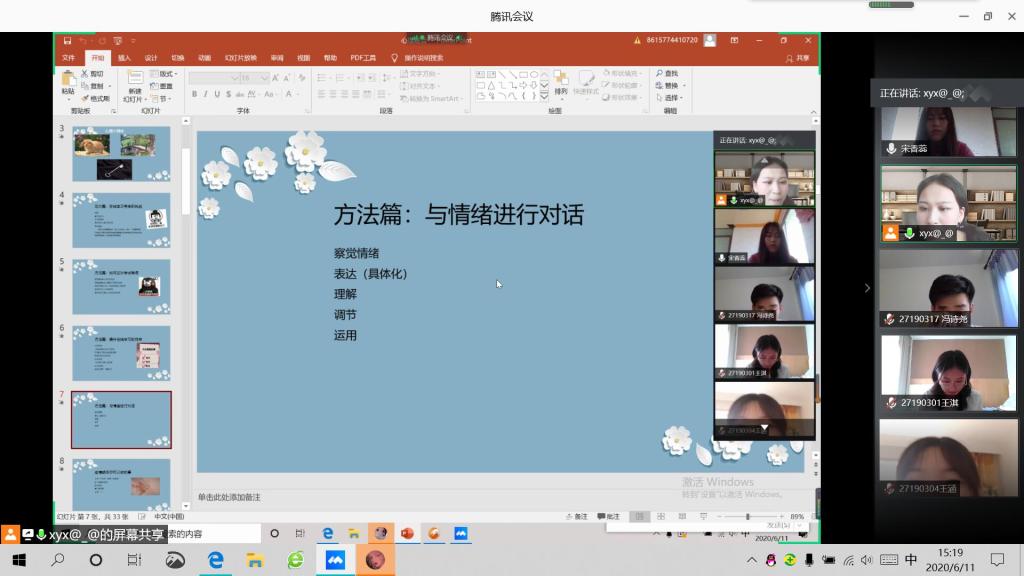Click the taskbar search magnifier

pos(57,560)
